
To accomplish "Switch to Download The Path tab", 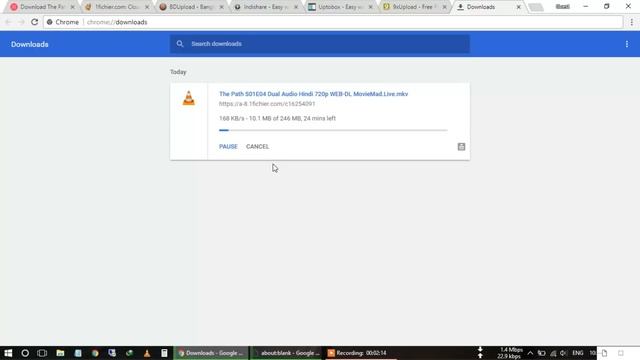I will tap(42, 7).
